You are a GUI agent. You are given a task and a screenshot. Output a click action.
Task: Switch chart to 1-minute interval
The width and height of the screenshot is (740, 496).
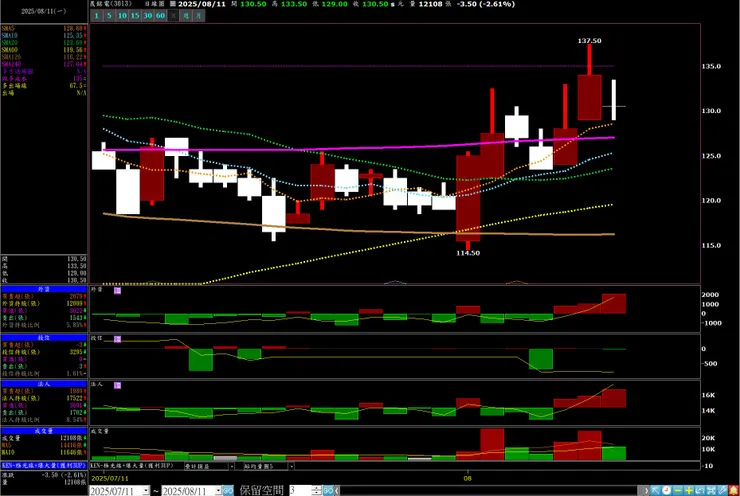97,16
